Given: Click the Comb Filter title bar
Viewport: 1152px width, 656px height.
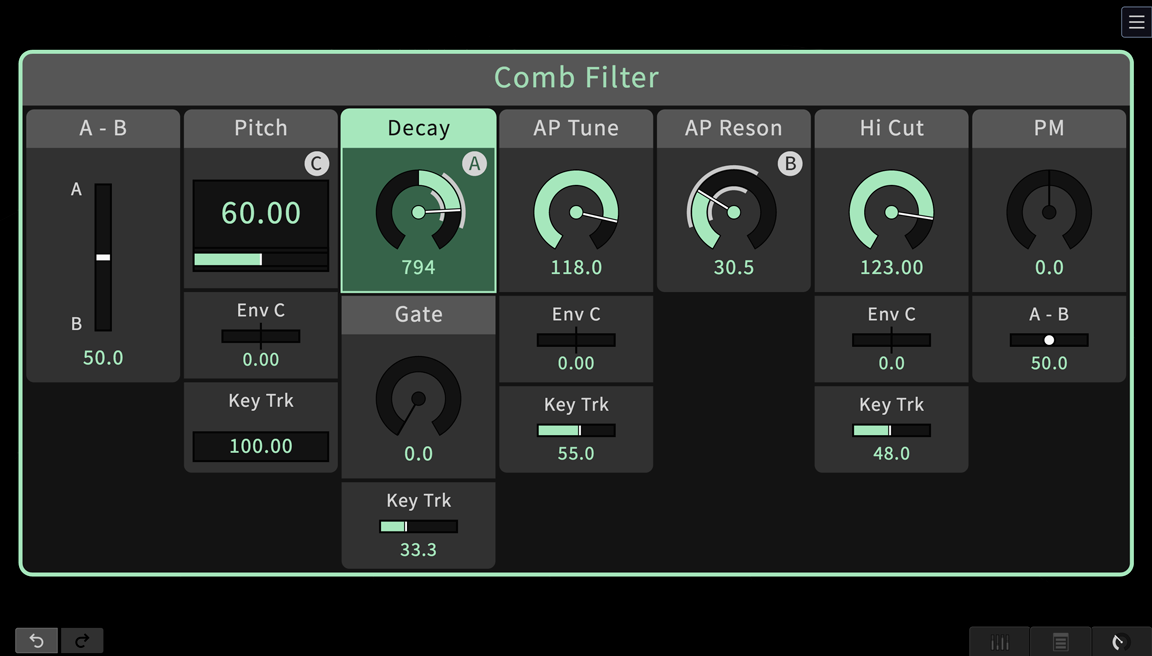Looking at the screenshot, I should [576, 78].
